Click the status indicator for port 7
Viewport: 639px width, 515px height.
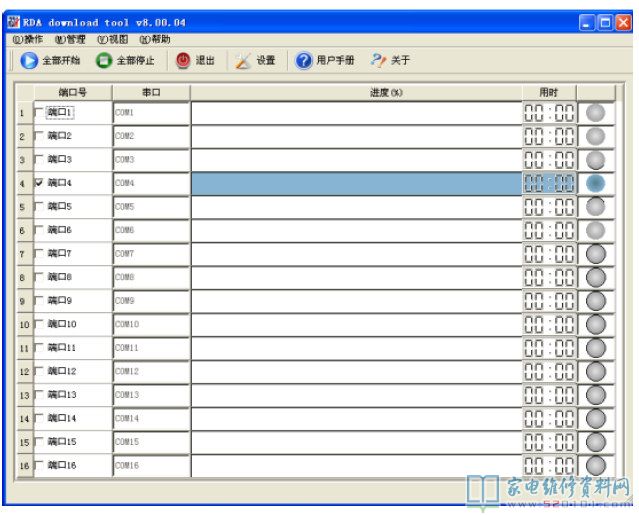click(595, 254)
